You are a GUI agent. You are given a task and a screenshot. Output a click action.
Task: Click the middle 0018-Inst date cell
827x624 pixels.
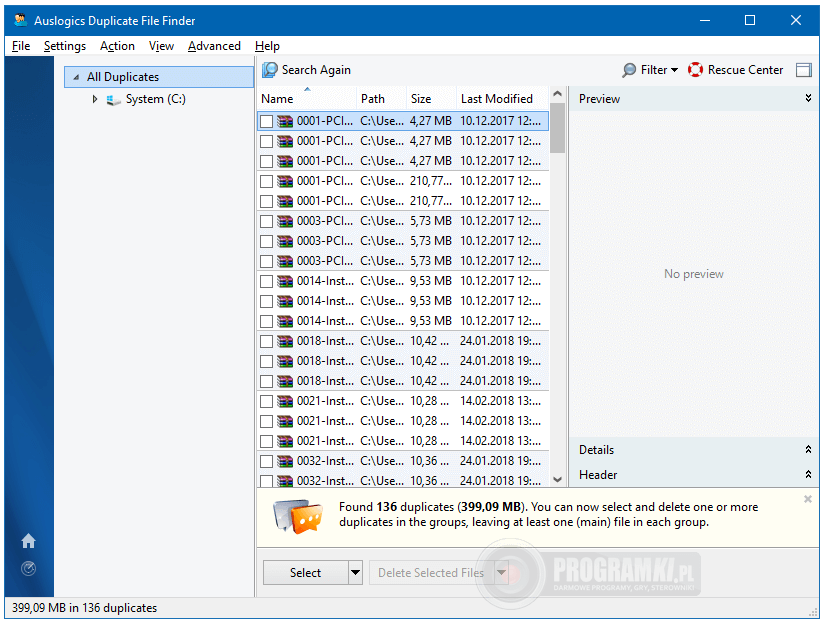click(501, 361)
